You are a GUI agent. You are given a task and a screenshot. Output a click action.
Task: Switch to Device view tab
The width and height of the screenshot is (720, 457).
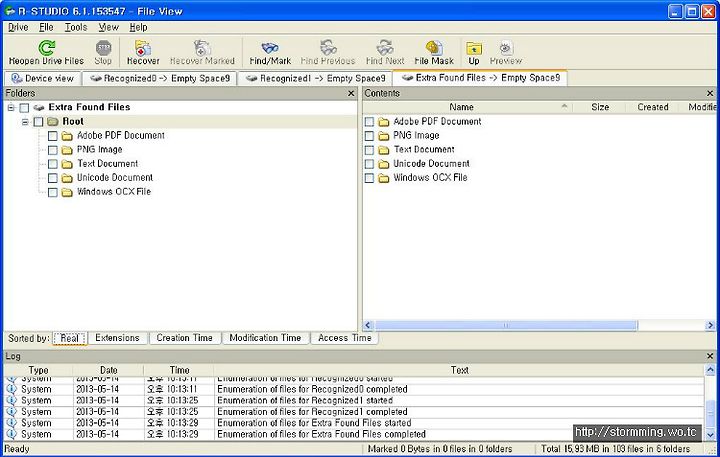click(43, 79)
